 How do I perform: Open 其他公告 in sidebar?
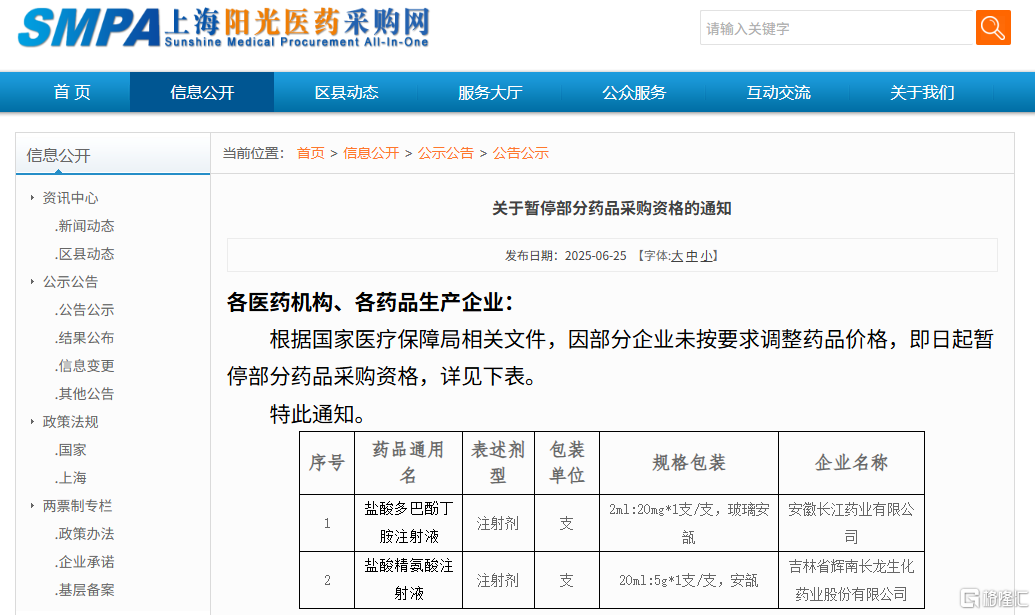[x=84, y=394]
